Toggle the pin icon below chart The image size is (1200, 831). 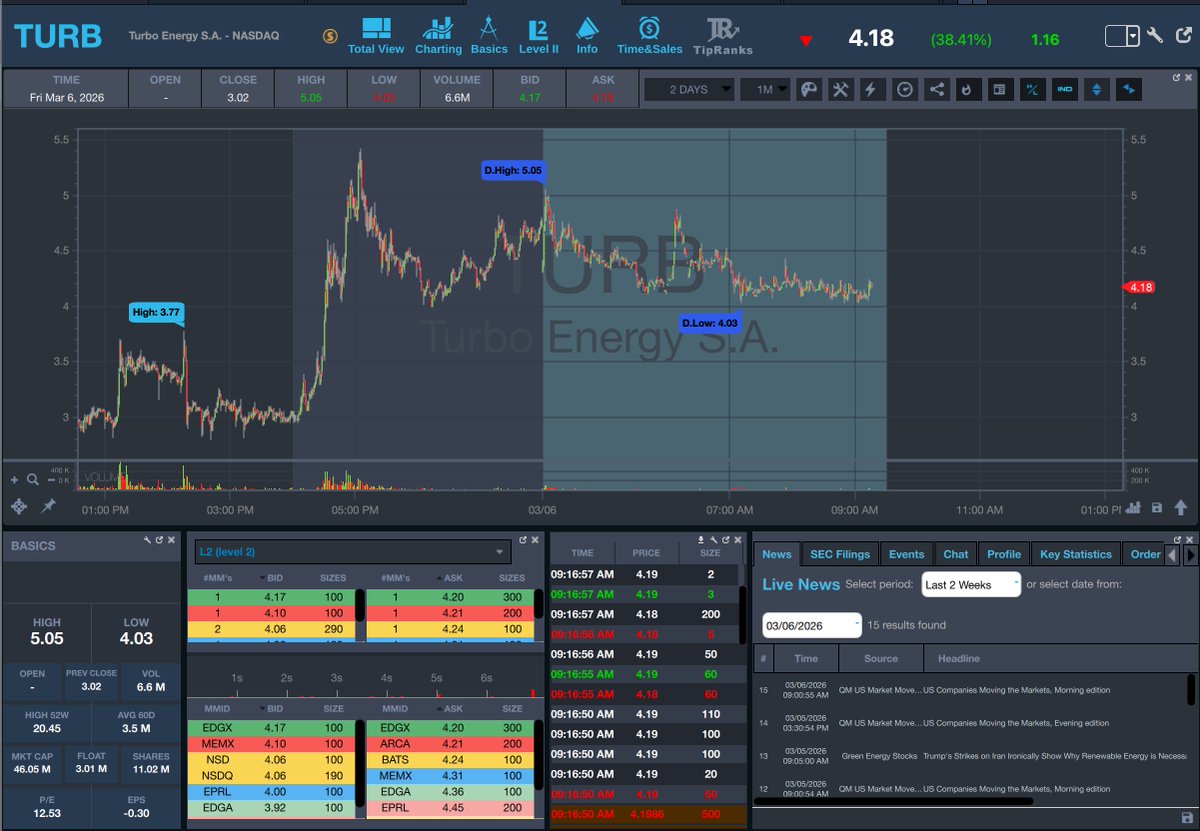48,506
